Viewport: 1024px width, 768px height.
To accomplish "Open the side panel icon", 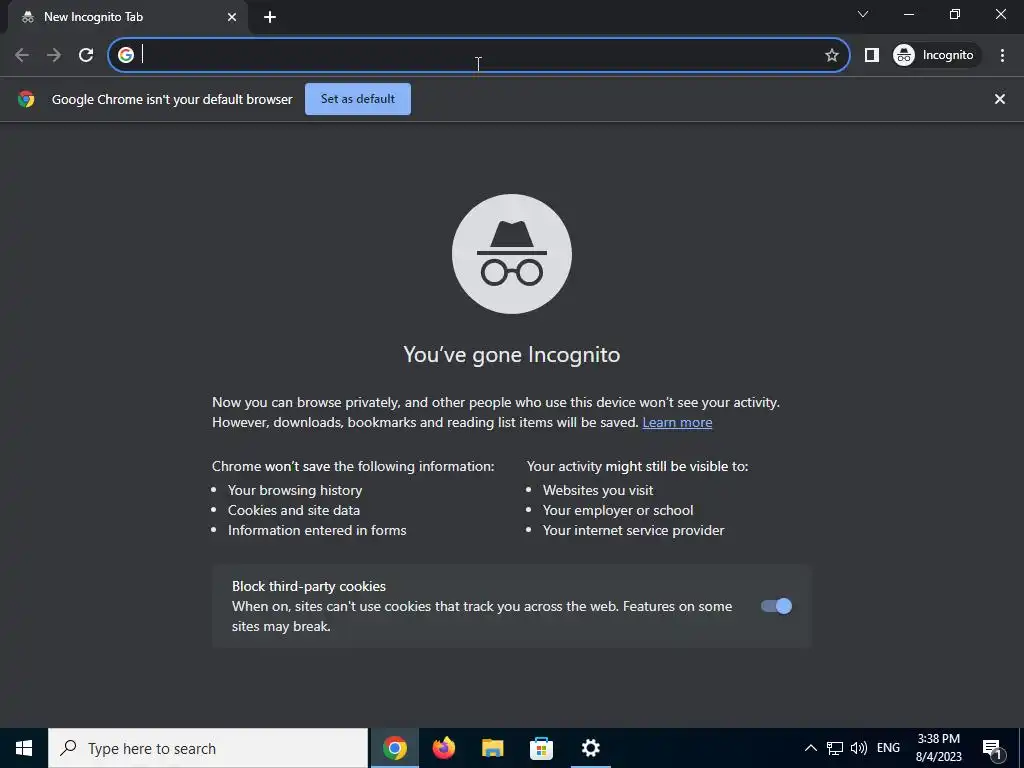I will [871, 55].
